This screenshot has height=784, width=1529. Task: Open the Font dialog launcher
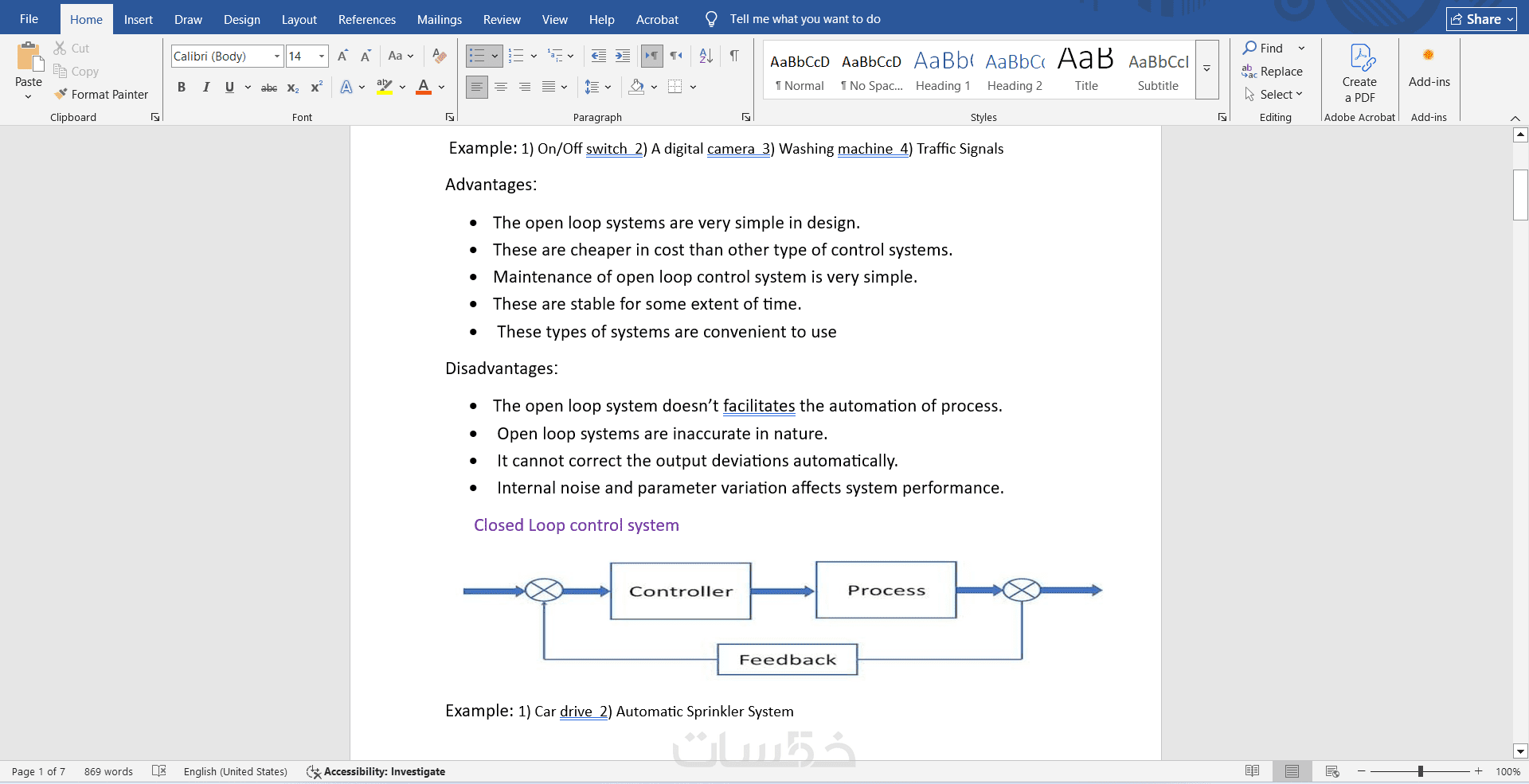coord(450,117)
